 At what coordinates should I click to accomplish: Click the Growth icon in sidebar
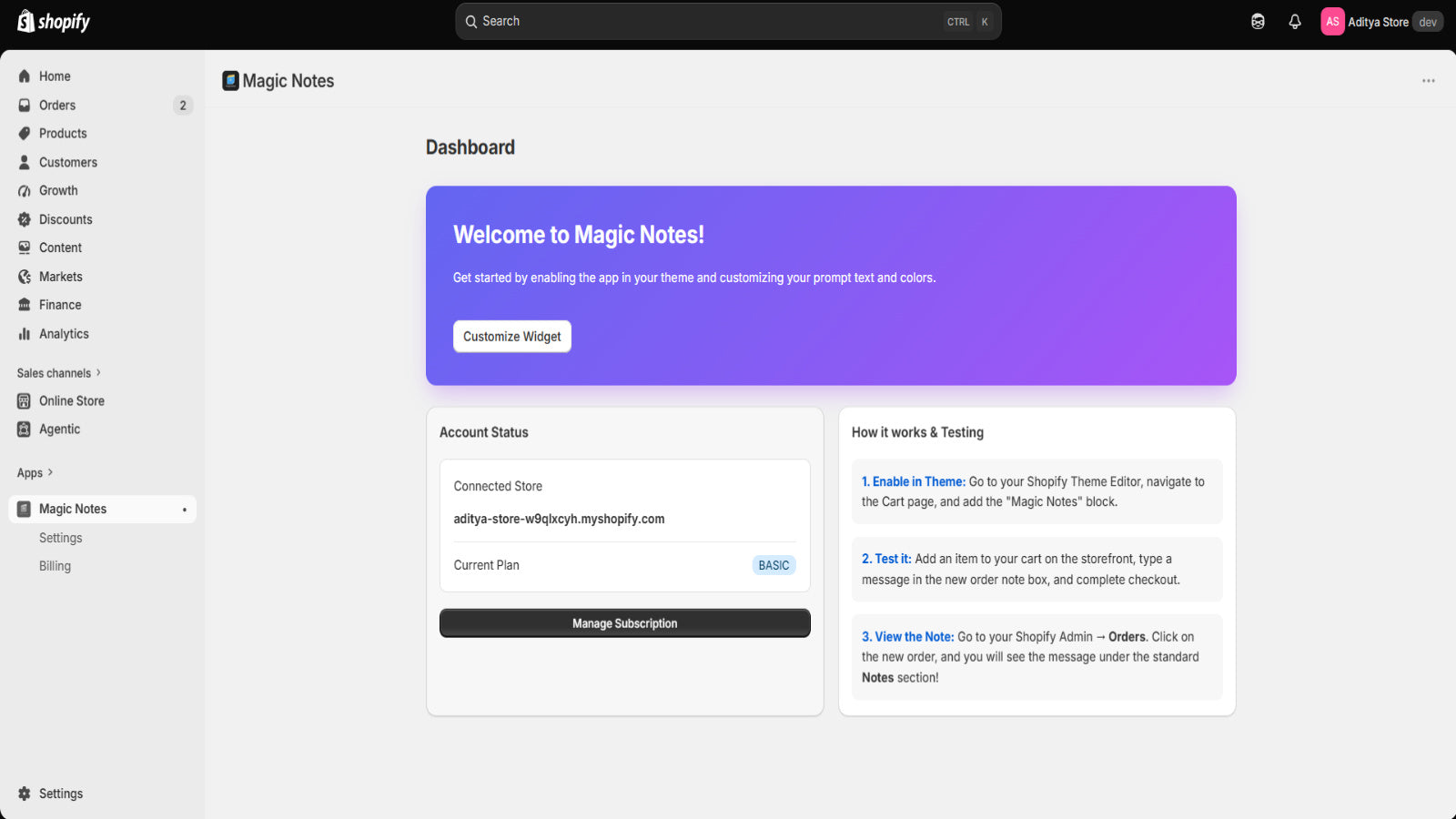click(x=25, y=191)
